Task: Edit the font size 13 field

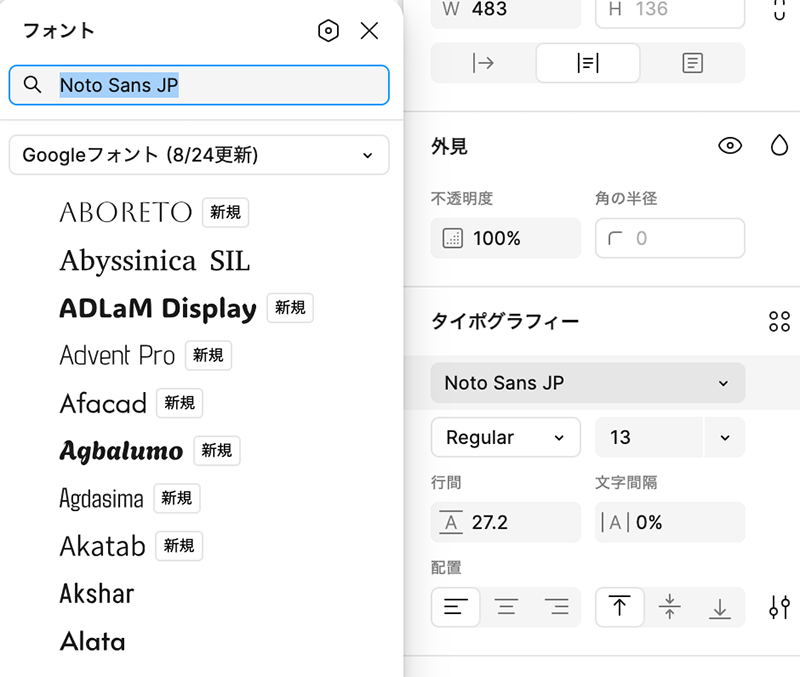Action: 649,437
